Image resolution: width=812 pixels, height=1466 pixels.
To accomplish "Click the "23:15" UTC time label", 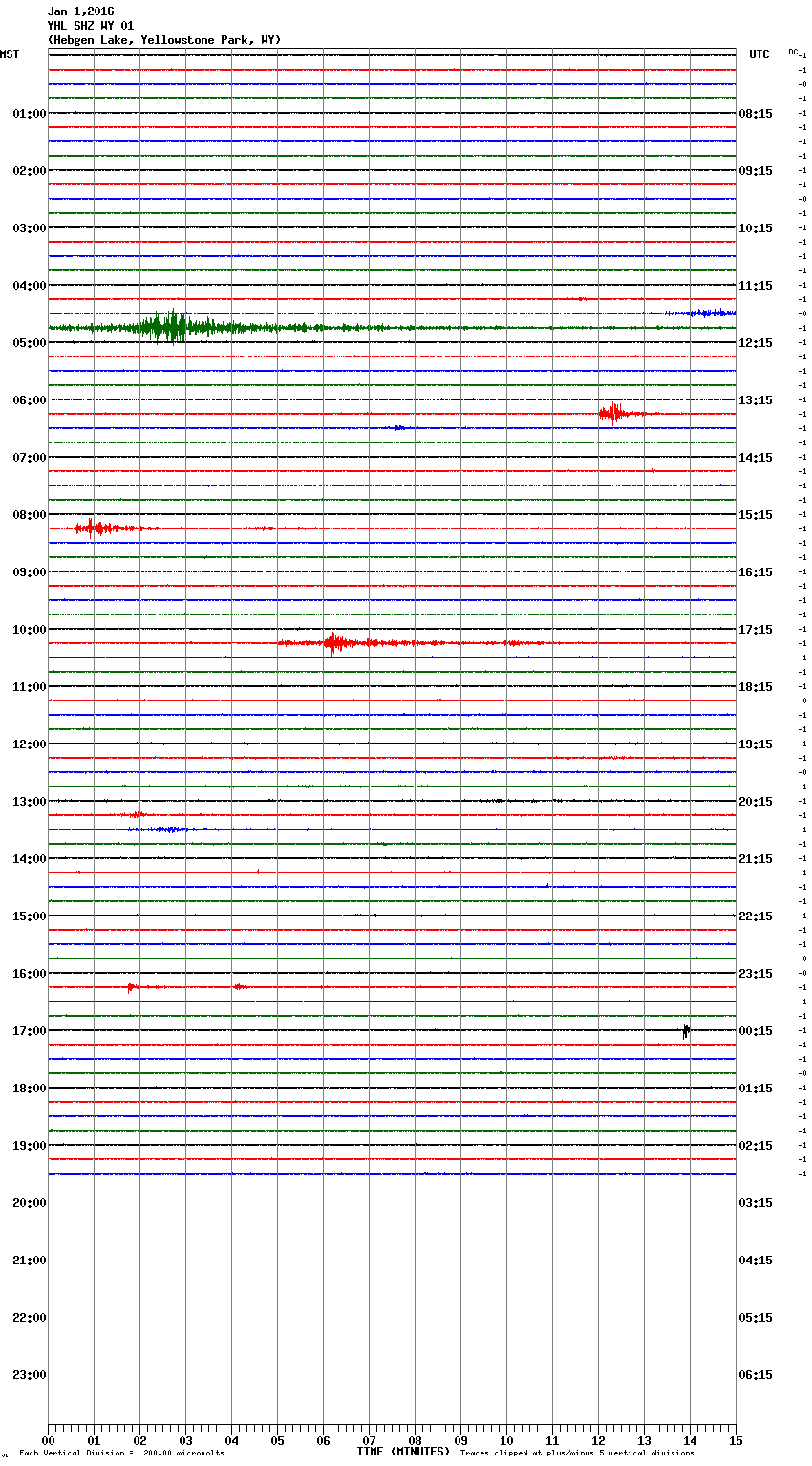I will 756,974.
